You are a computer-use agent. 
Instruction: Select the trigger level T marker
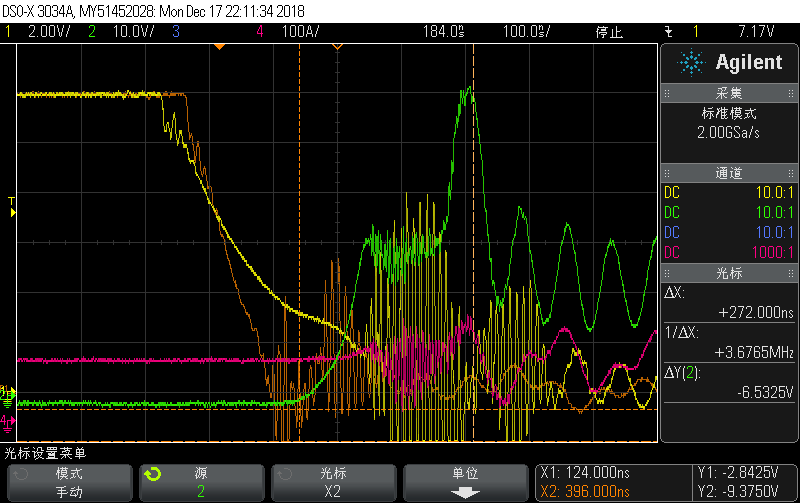12,207
